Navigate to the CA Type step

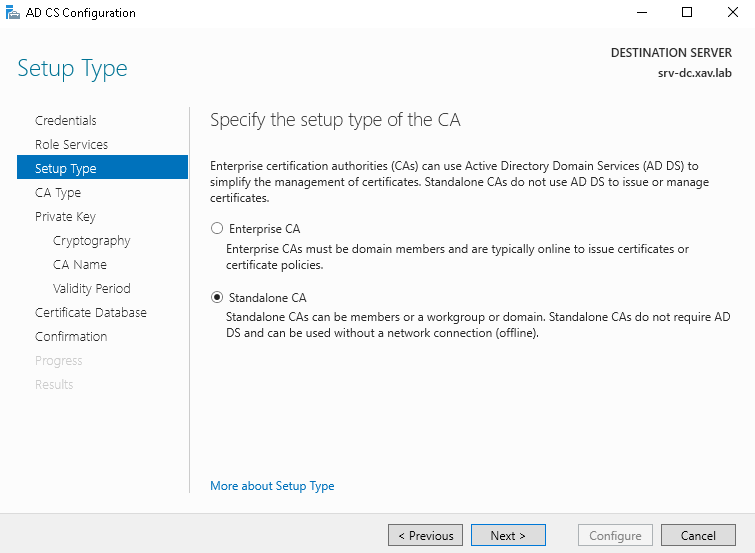[x=58, y=193]
